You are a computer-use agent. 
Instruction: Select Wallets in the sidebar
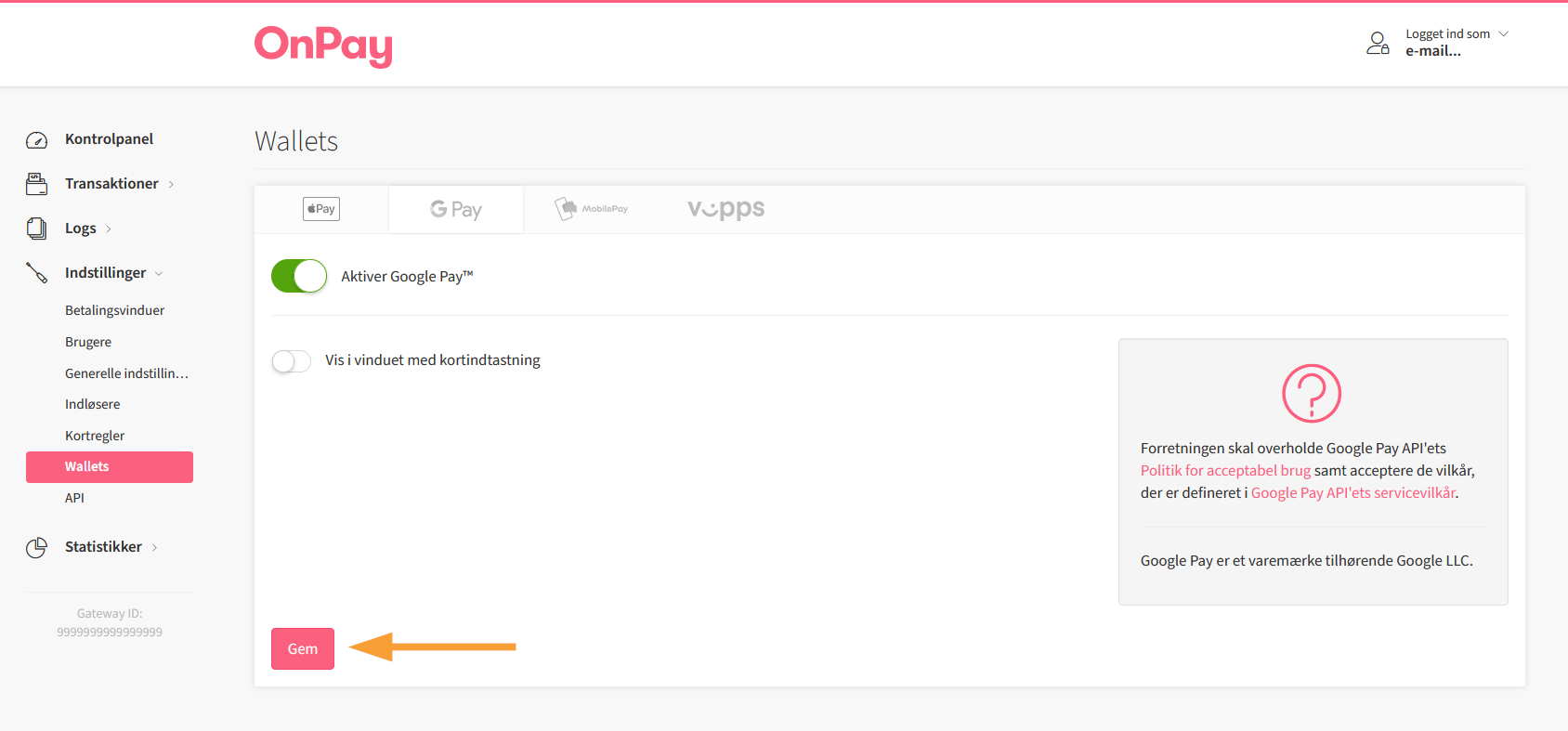110,467
